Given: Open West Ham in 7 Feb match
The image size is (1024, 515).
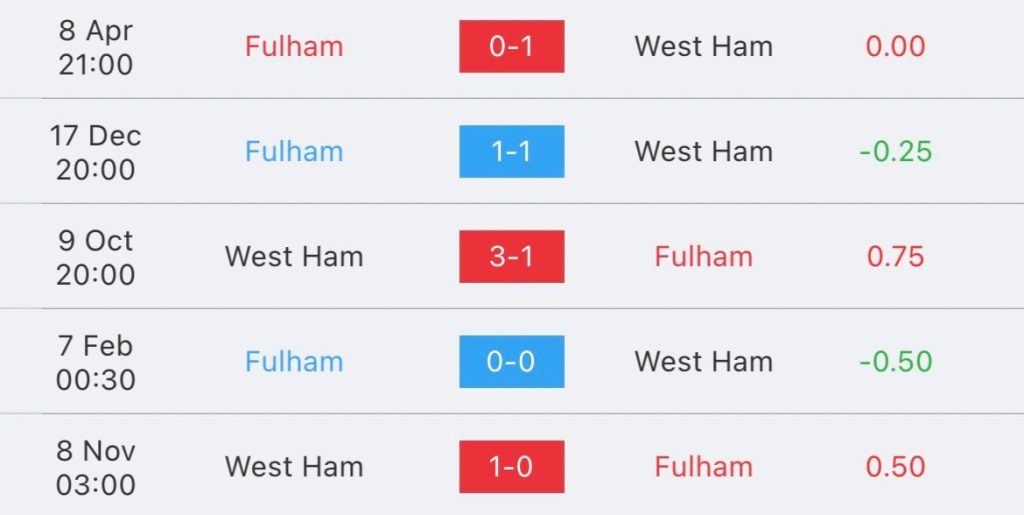Looking at the screenshot, I should (703, 362).
